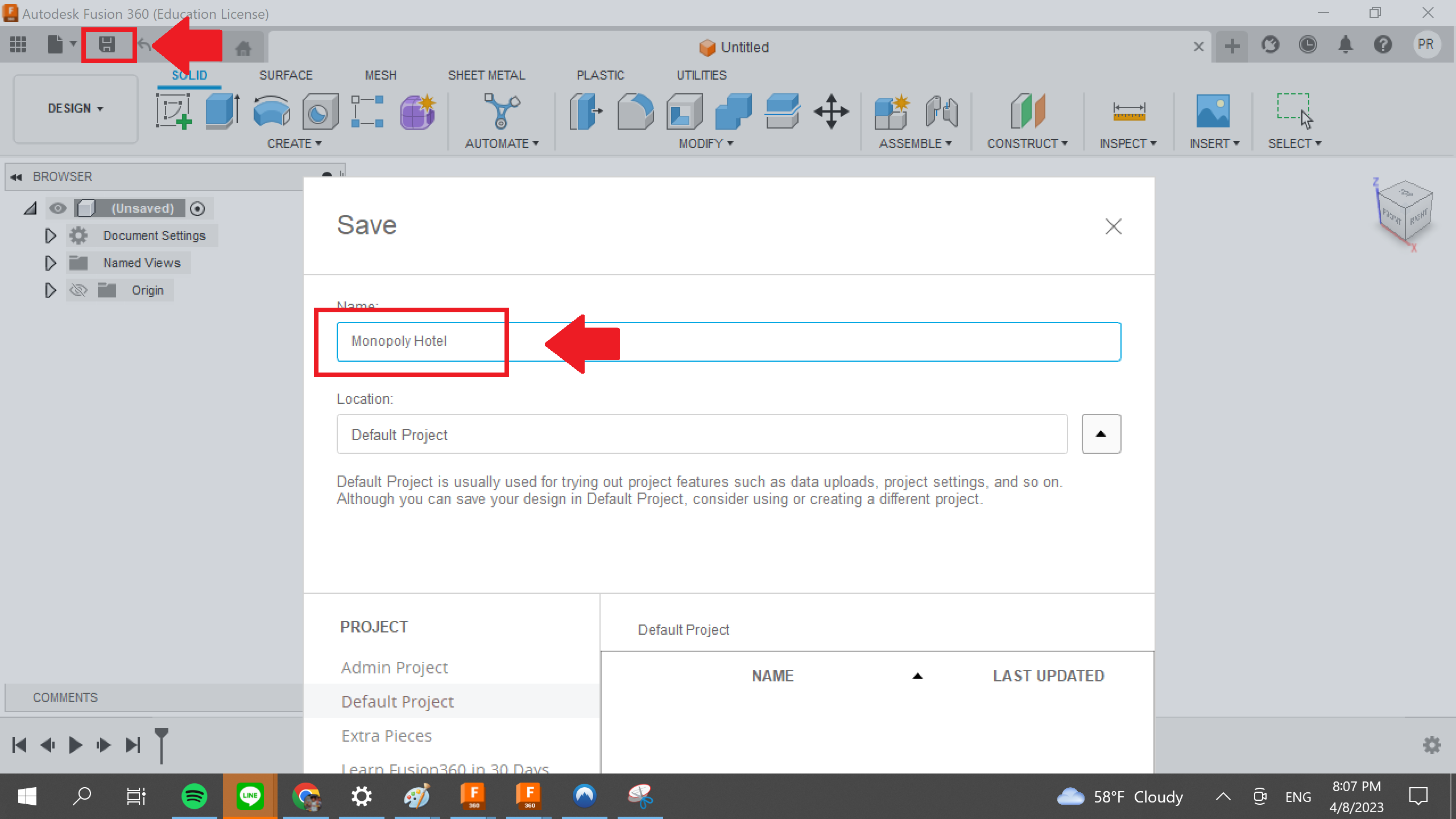Open the Extrude tool
Image resolution: width=1456 pixels, height=819 pixels.
(221, 111)
